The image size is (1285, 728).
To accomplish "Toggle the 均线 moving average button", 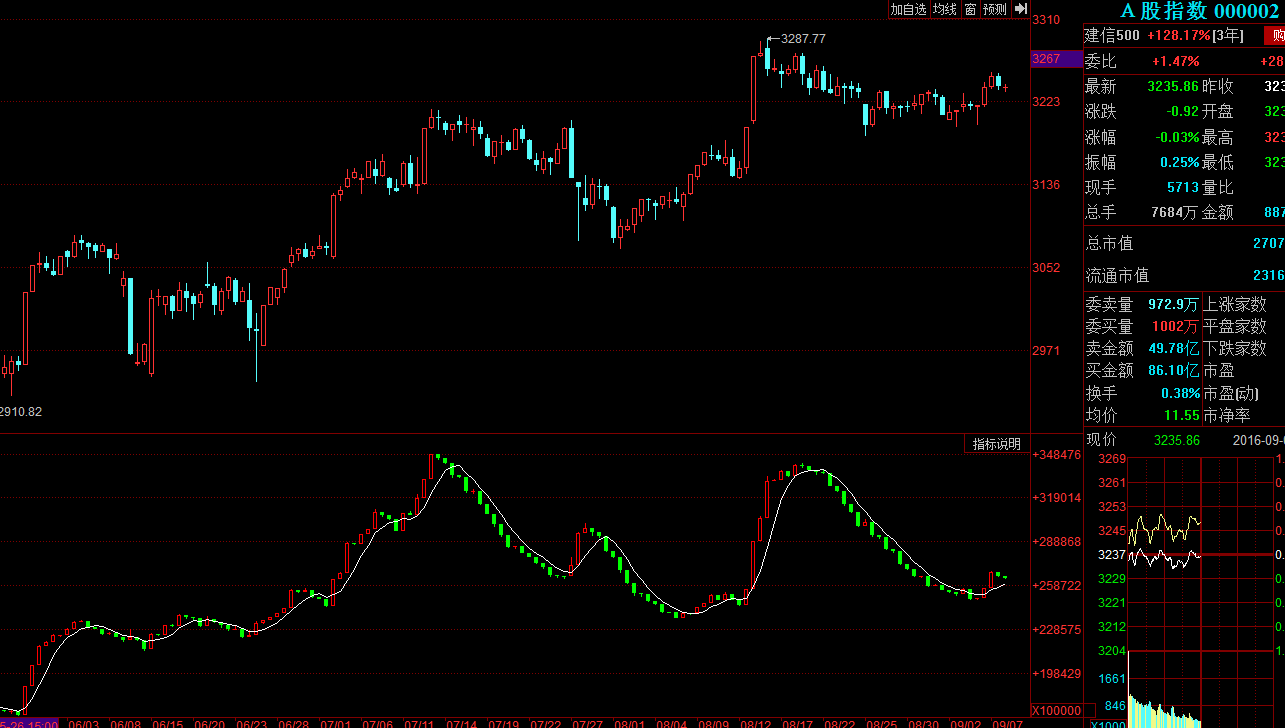I will (x=945, y=9).
